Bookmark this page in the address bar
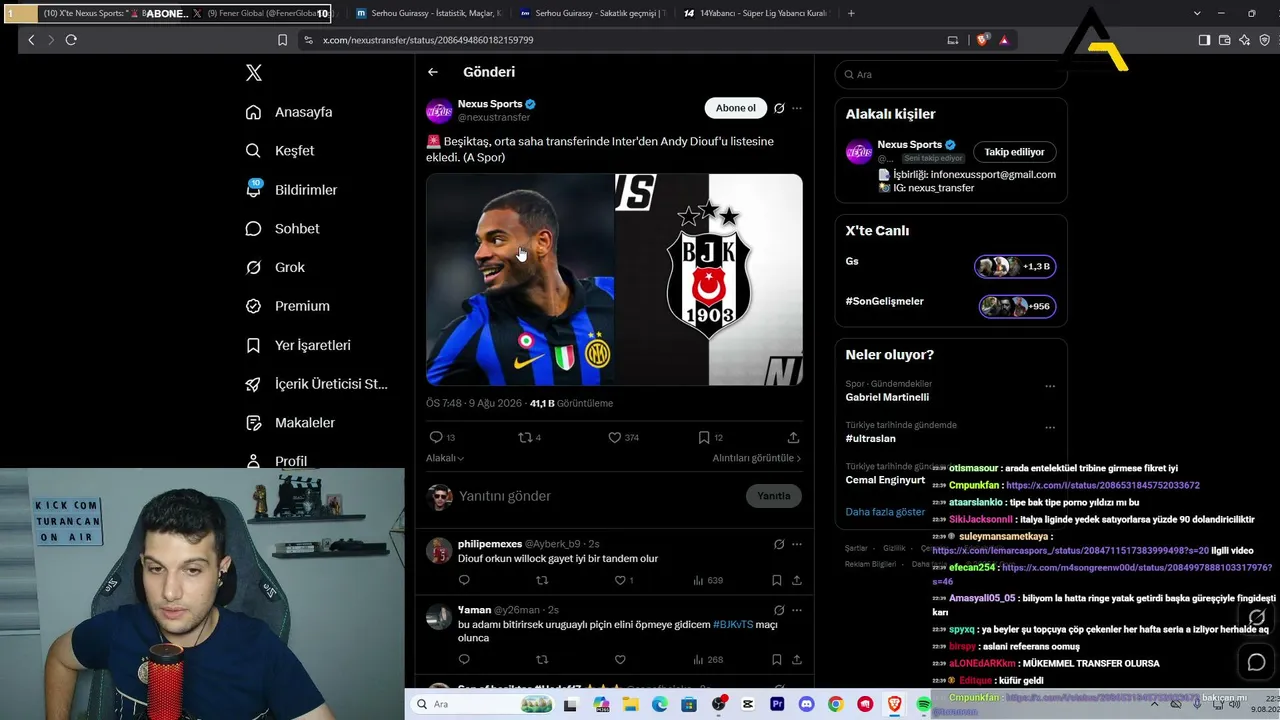This screenshot has height=720, width=1280. pyautogui.click(x=283, y=40)
